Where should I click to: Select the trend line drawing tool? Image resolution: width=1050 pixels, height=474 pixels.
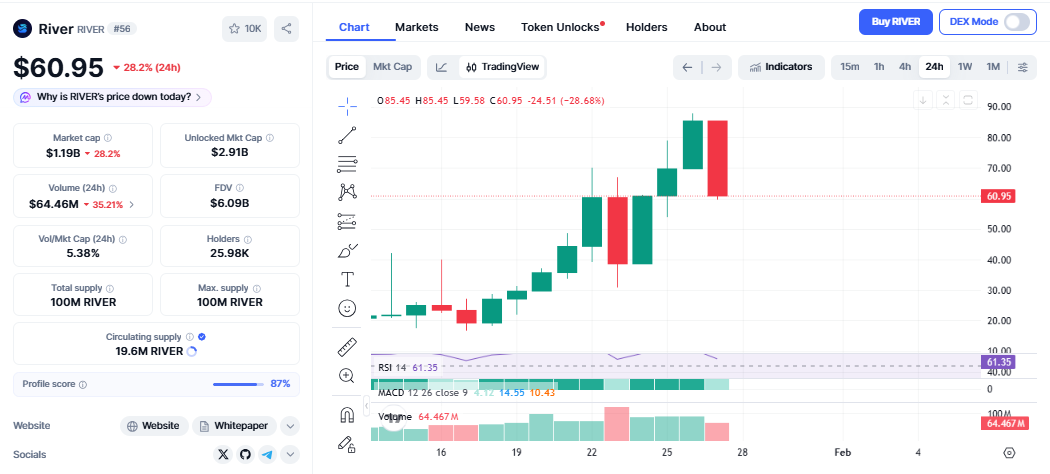click(347, 134)
